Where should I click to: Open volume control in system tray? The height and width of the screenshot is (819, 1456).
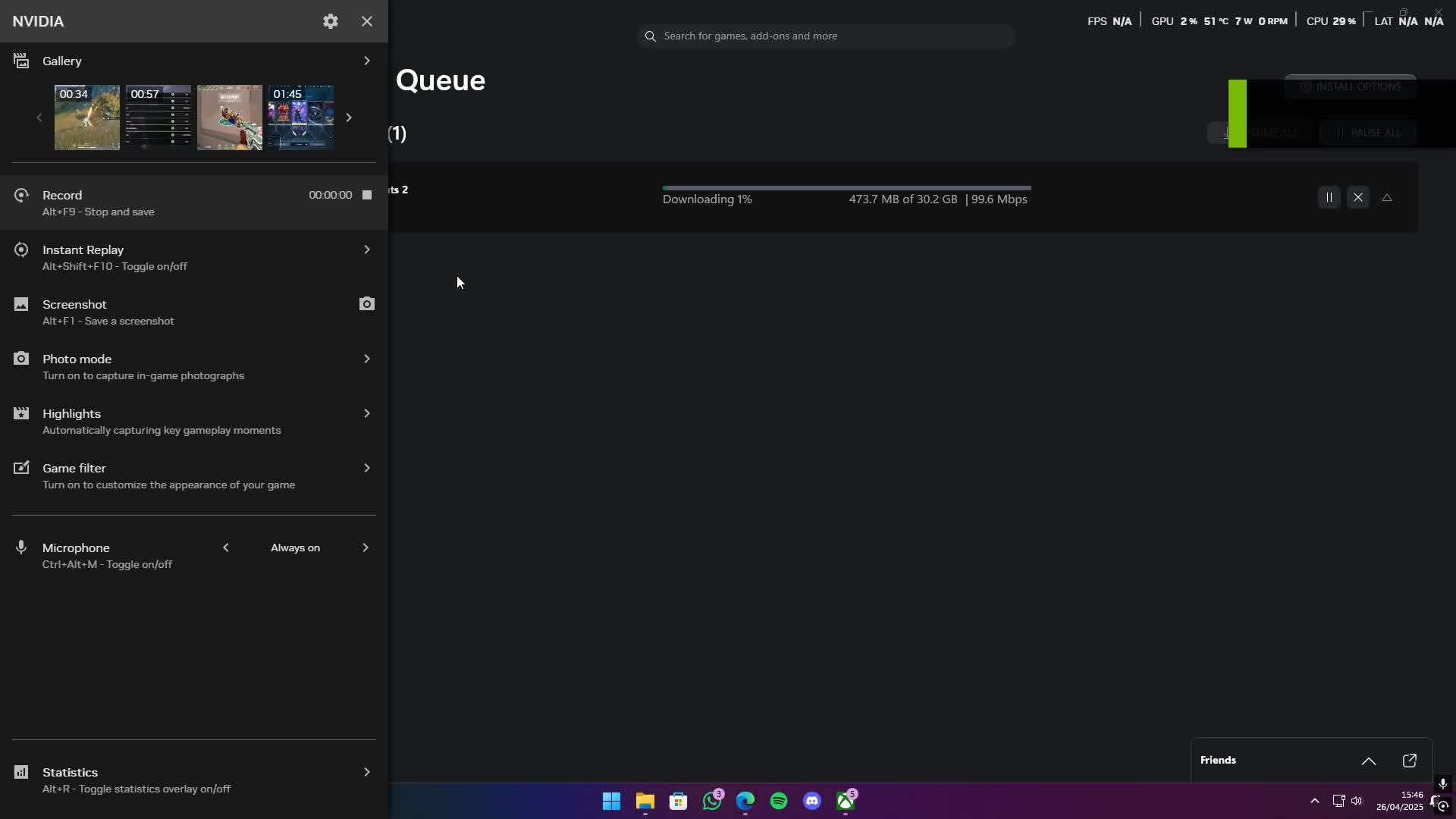pyautogui.click(x=1357, y=801)
